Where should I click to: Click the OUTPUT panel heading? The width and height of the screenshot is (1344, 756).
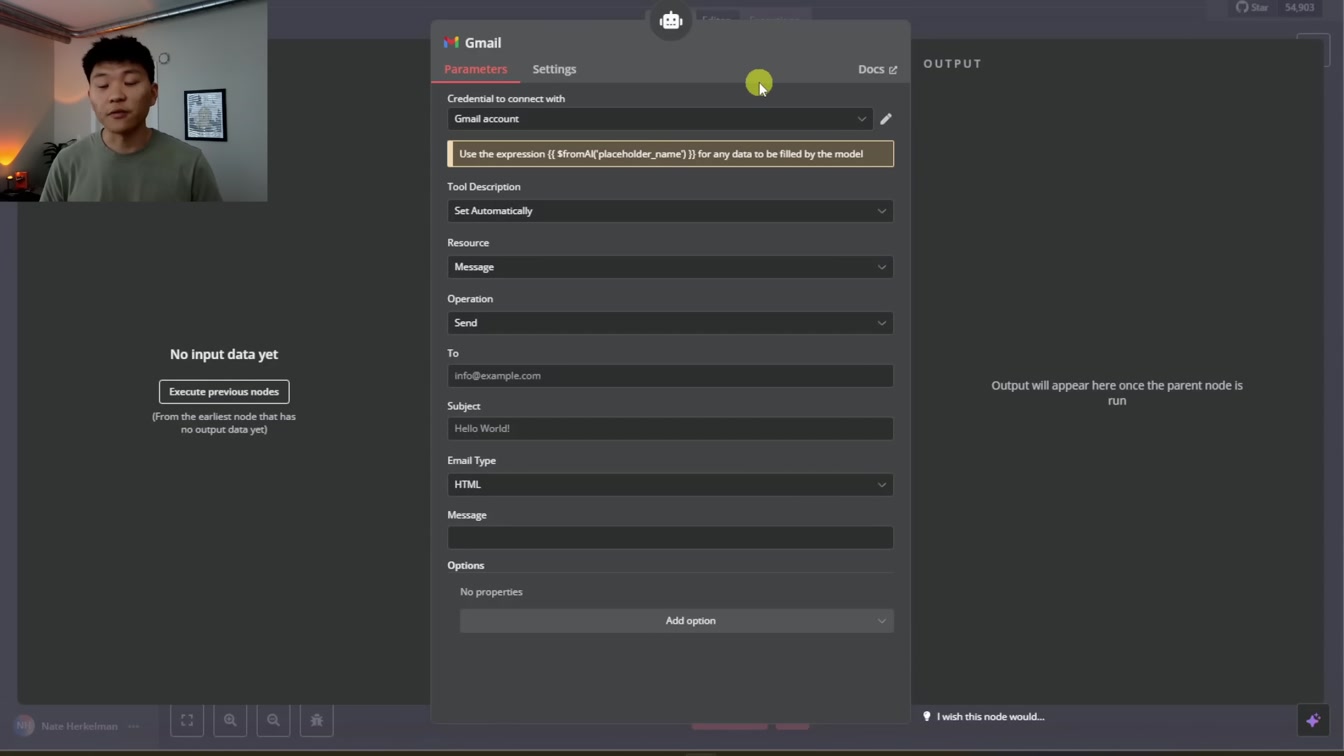click(952, 63)
